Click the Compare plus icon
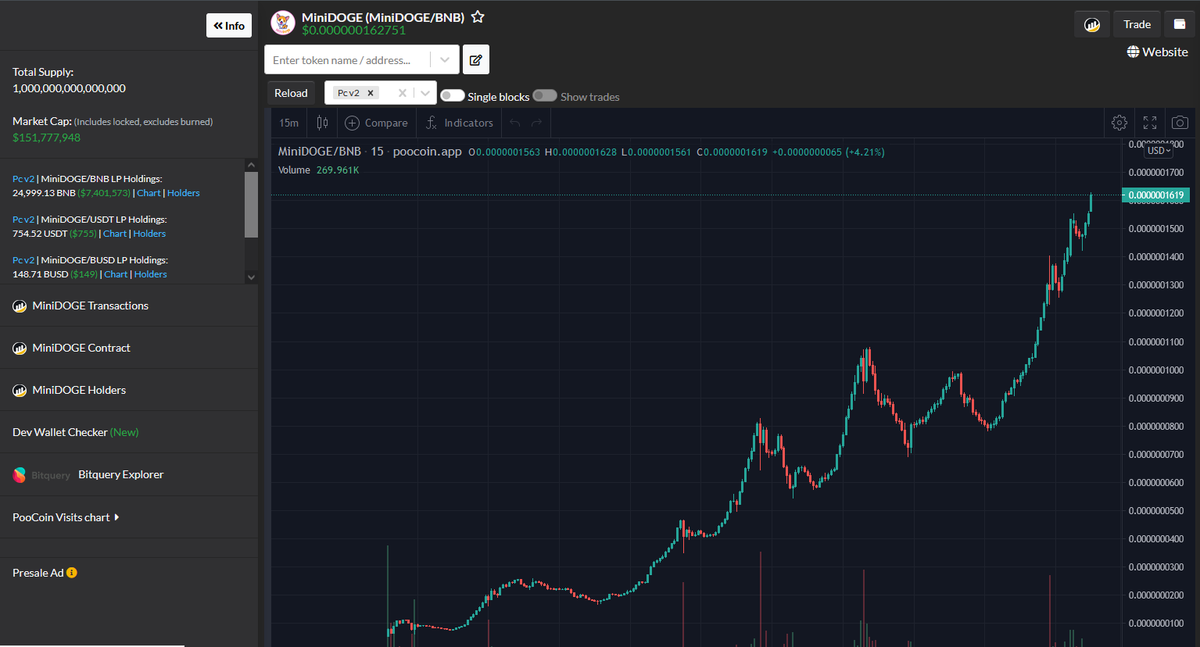Viewport: 1200px width, 647px height. [350, 122]
